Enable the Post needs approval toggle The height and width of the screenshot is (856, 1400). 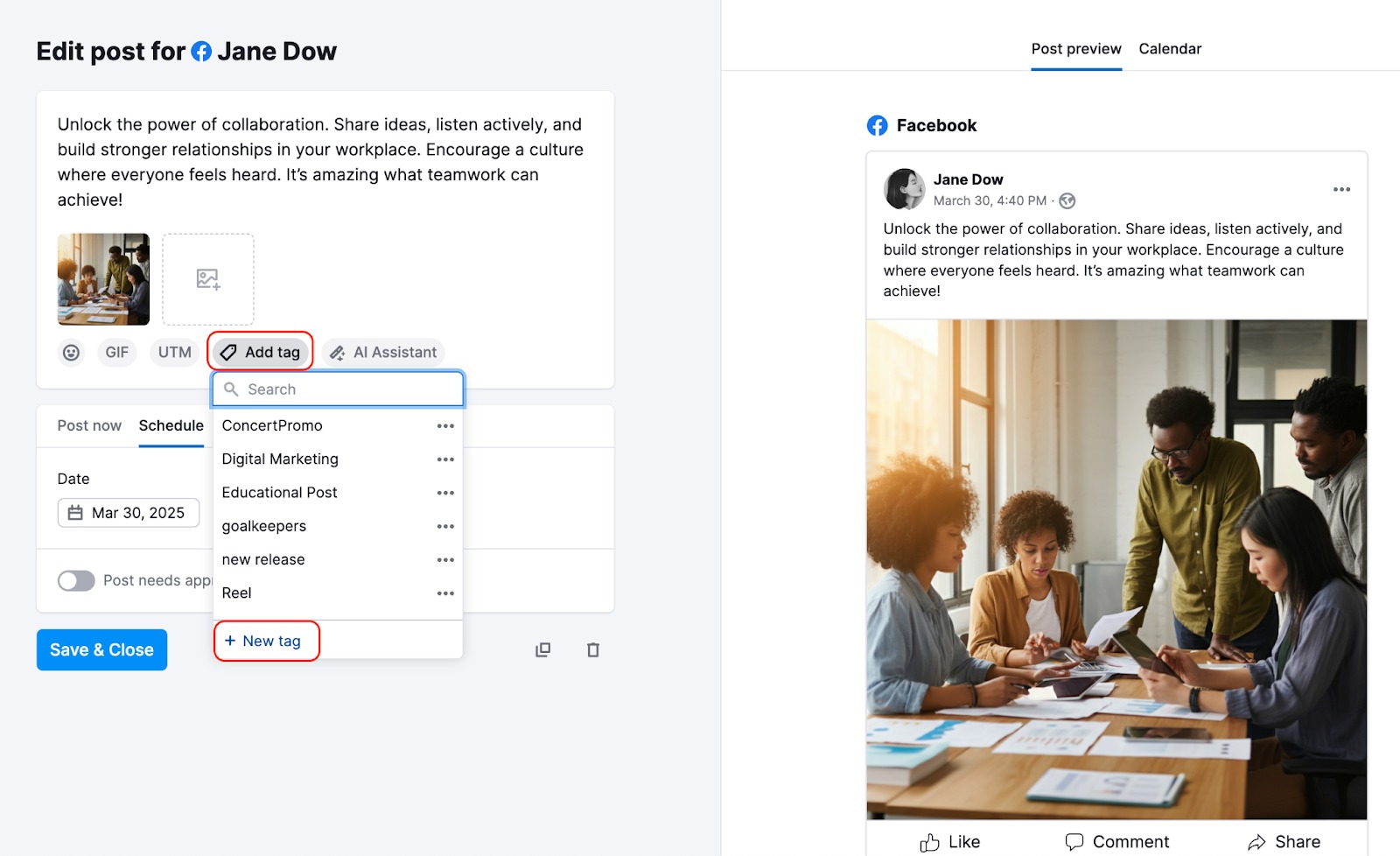(76, 580)
